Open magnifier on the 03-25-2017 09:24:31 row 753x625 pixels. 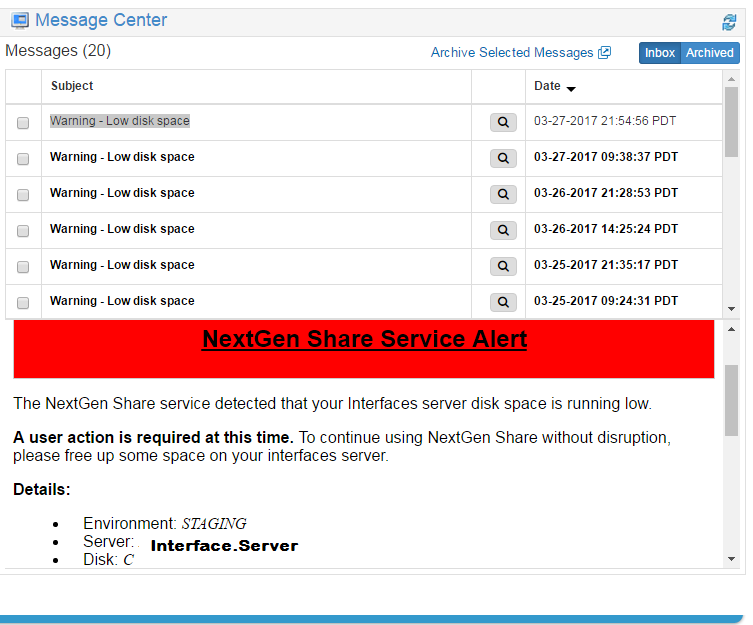click(x=503, y=302)
